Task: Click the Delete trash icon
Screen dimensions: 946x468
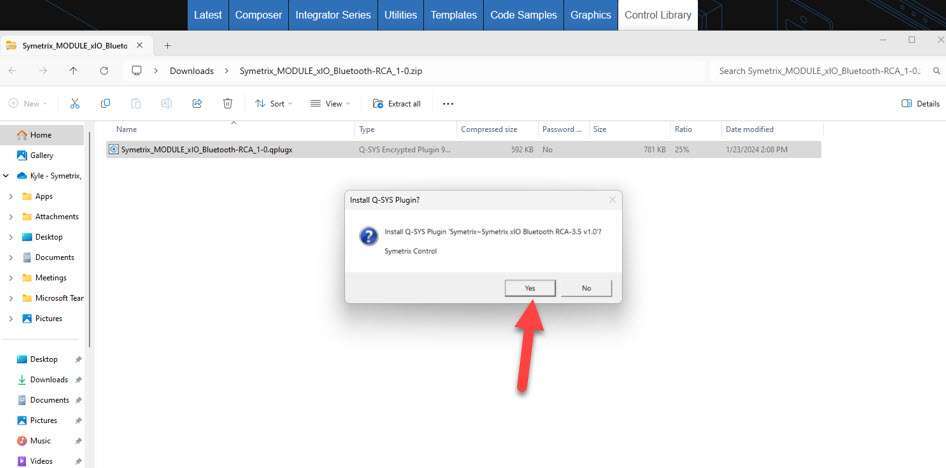Action: tap(227, 104)
